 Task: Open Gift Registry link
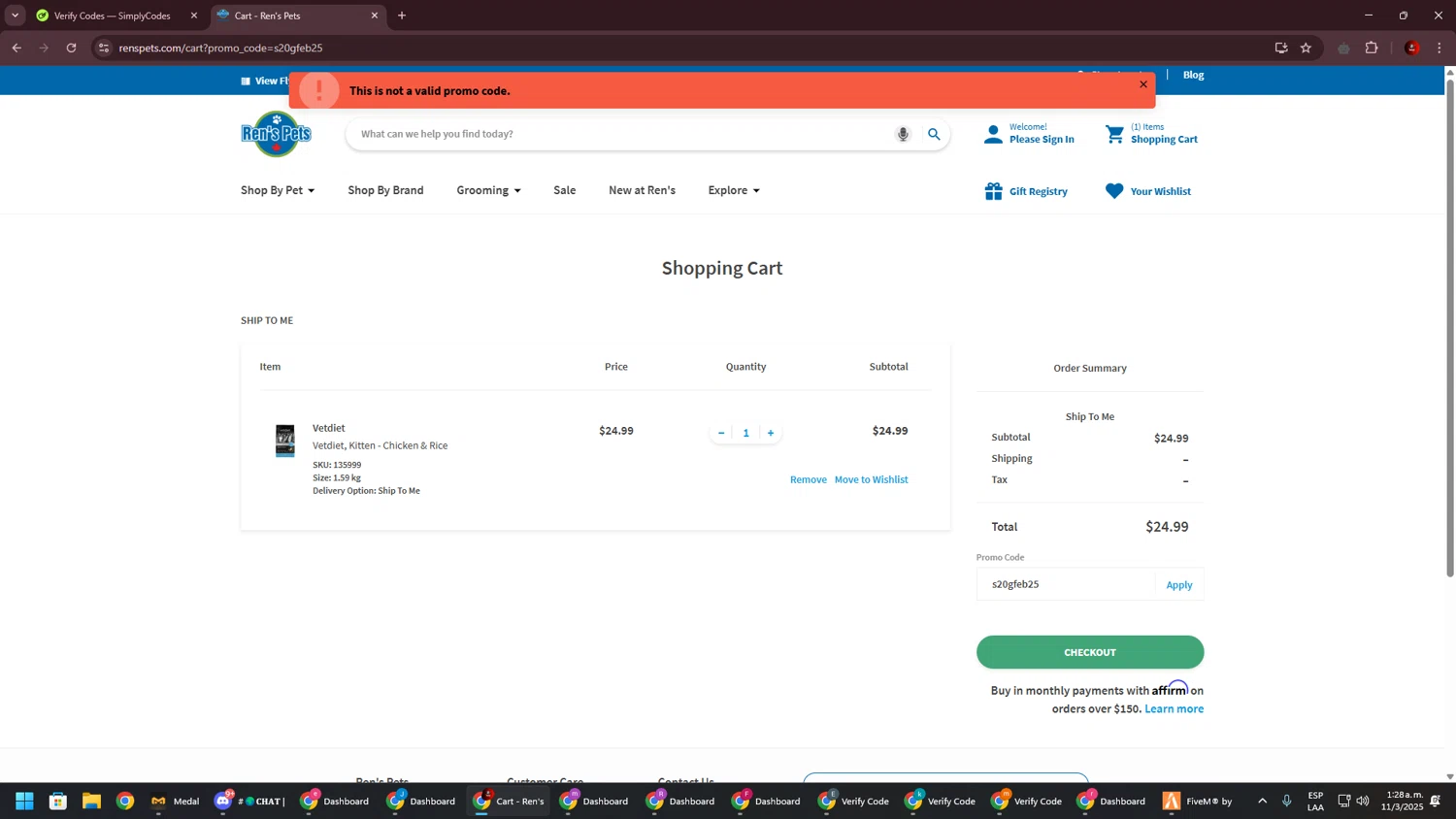[x=1038, y=191]
